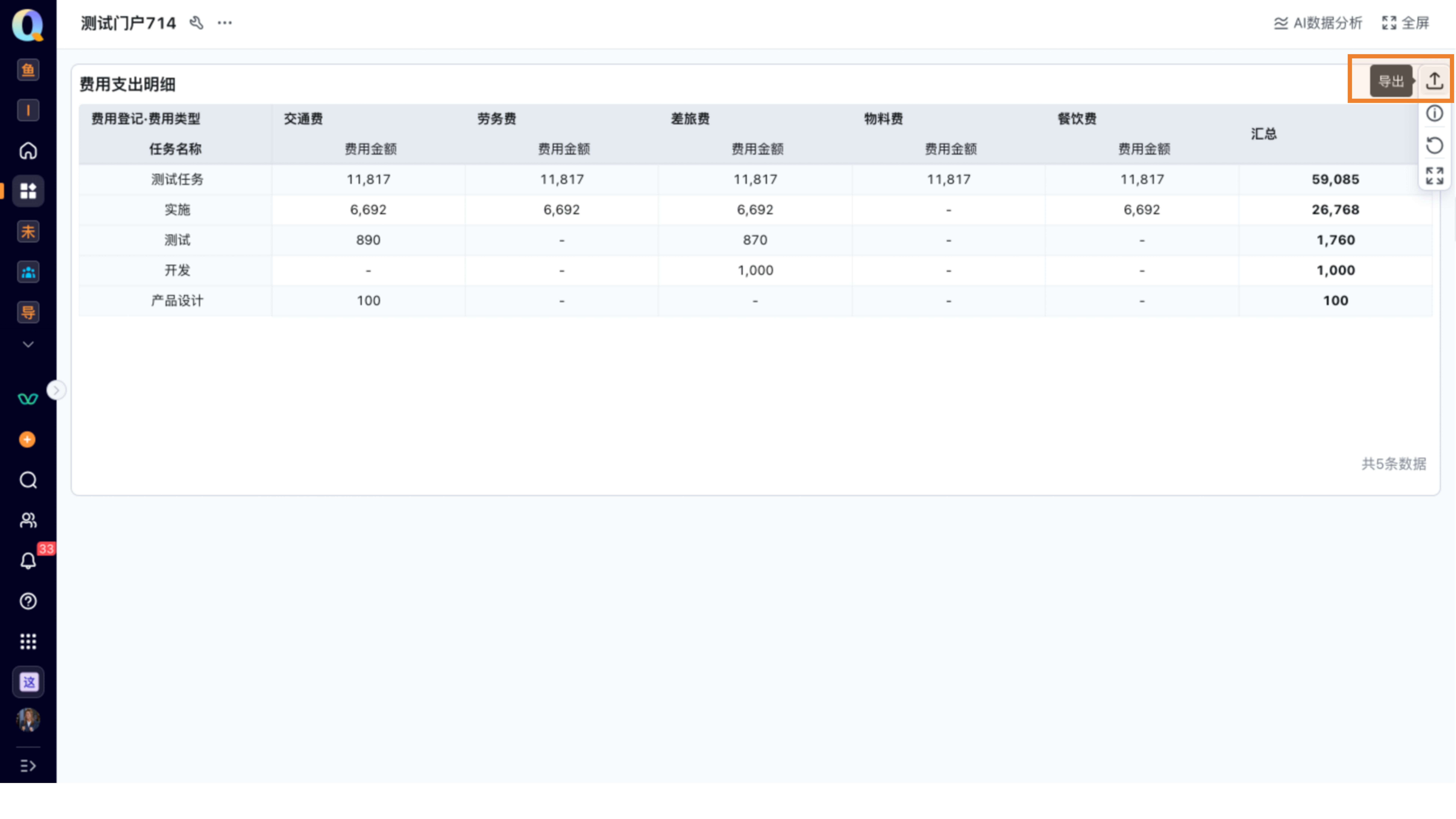Click the info icon on the card toolbar
This screenshot has width=1456, height=819.
pyautogui.click(x=1435, y=114)
